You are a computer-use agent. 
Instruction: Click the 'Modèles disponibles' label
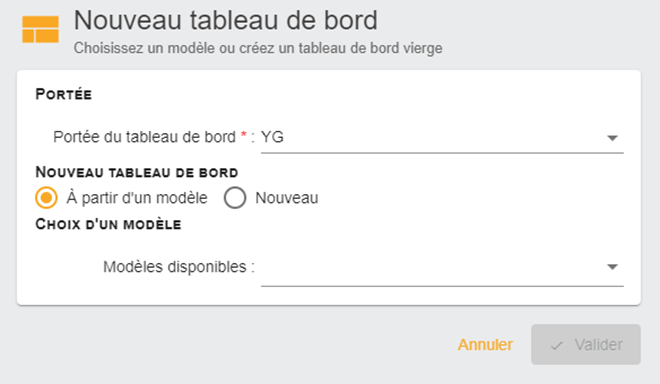coord(175,267)
